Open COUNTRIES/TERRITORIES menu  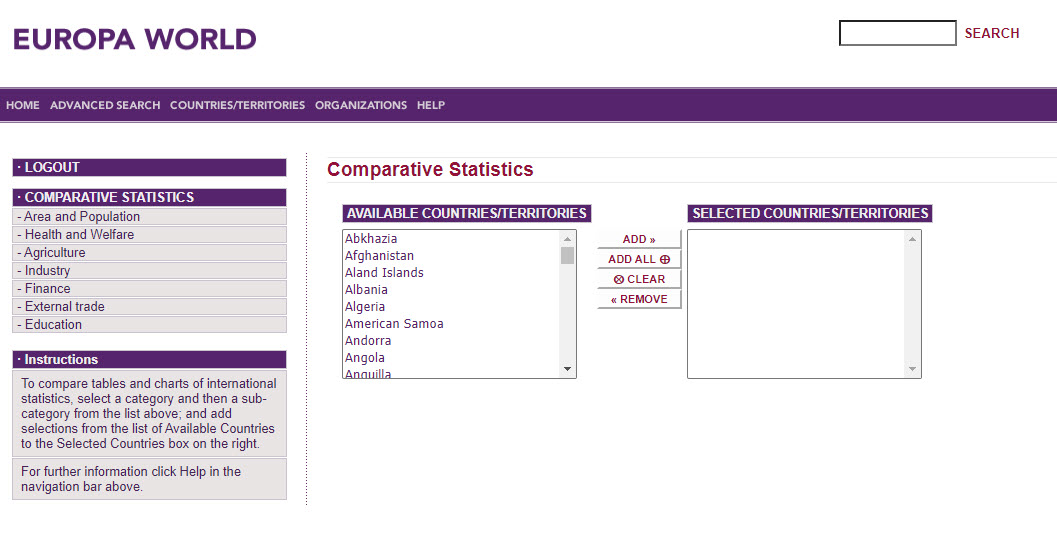point(237,105)
